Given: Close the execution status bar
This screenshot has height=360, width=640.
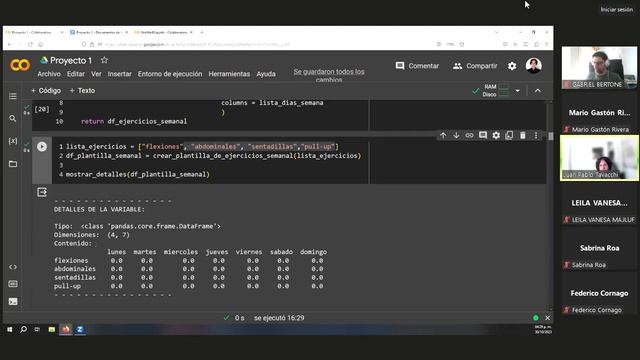Looking at the screenshot, I should 547,318.
